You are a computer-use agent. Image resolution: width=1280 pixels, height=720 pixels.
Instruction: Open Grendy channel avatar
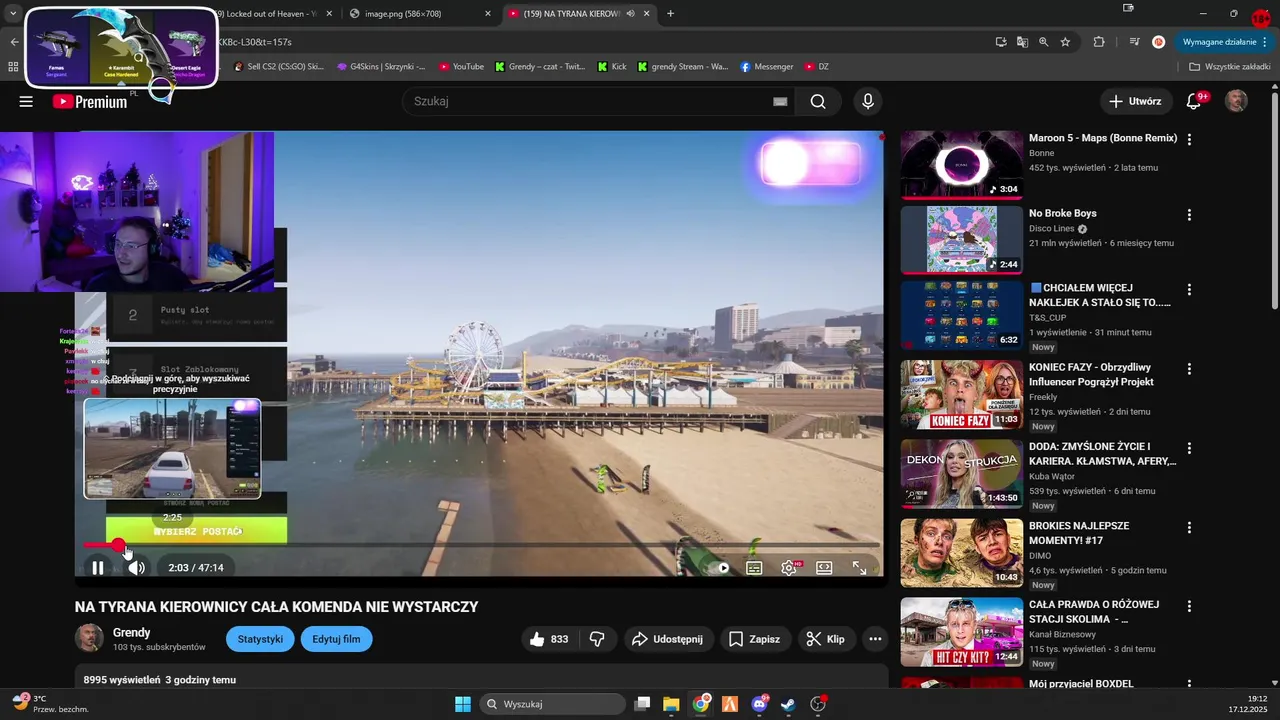89,638
